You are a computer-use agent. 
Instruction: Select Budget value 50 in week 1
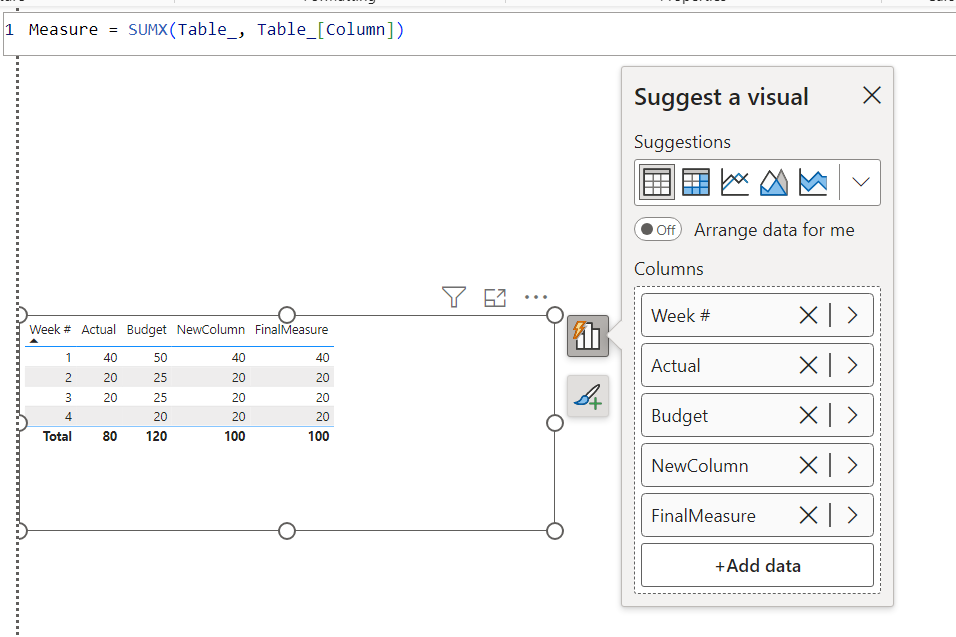pyautogui.click(x=160, y=357)
